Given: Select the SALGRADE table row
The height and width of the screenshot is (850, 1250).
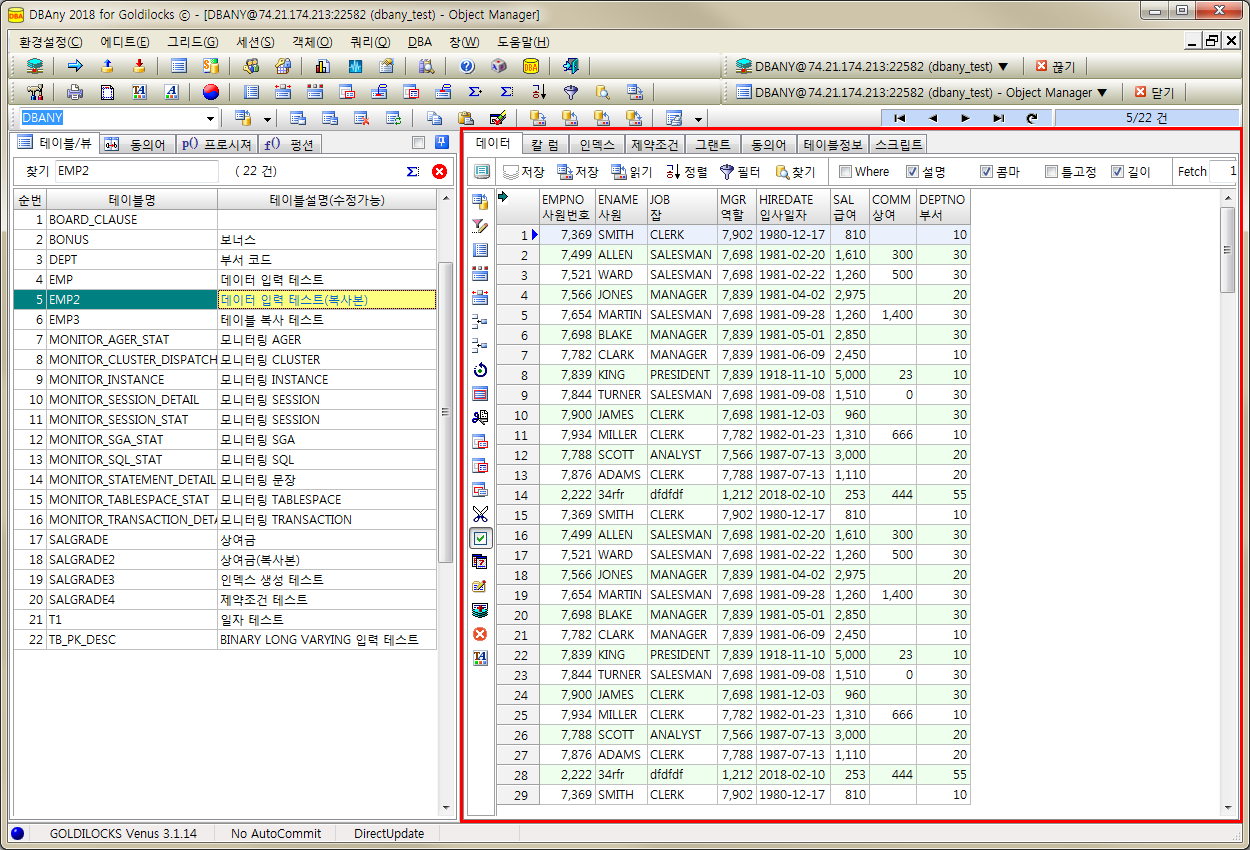Looking at the screenshot, I should (x=225, y=540).
